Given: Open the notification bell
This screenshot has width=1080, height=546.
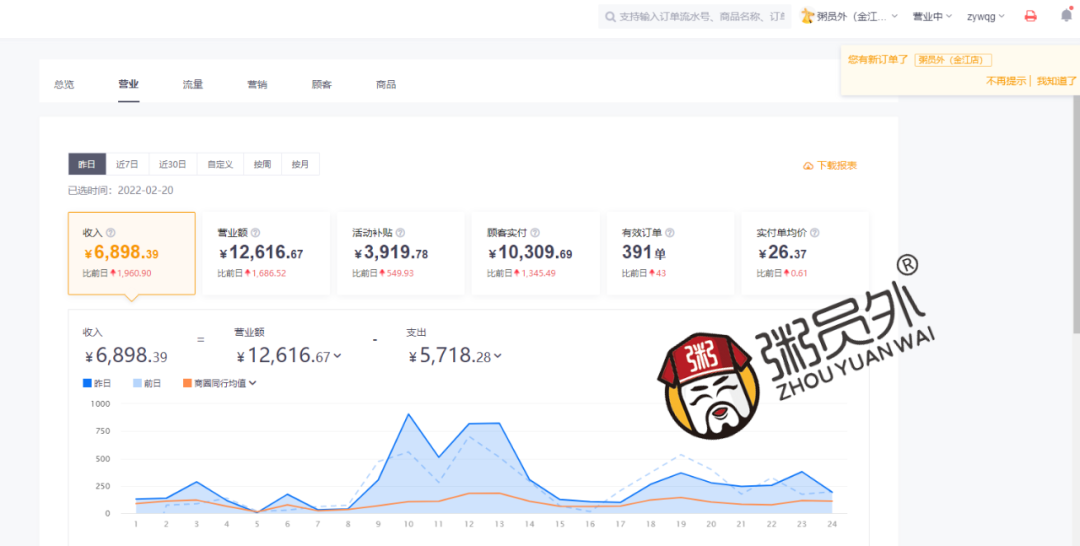Looking at the screenshot, I should 1066,15.
